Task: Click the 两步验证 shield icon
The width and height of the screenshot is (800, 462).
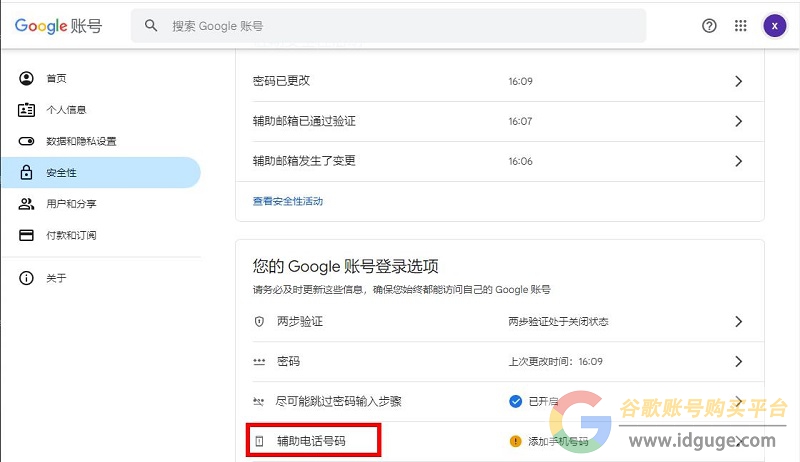Action: point(259,322)
